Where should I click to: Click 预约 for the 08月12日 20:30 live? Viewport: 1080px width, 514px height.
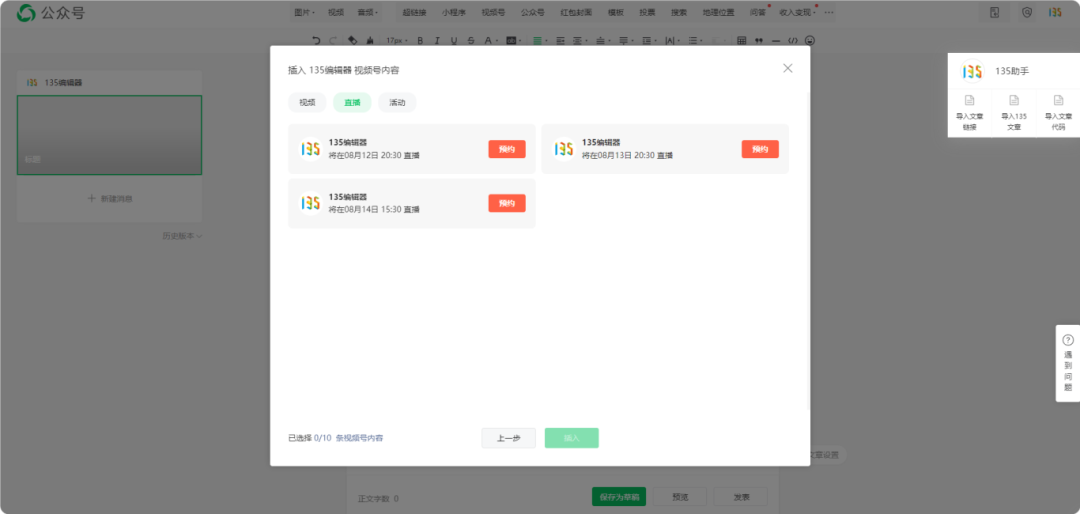pos(507,149)
